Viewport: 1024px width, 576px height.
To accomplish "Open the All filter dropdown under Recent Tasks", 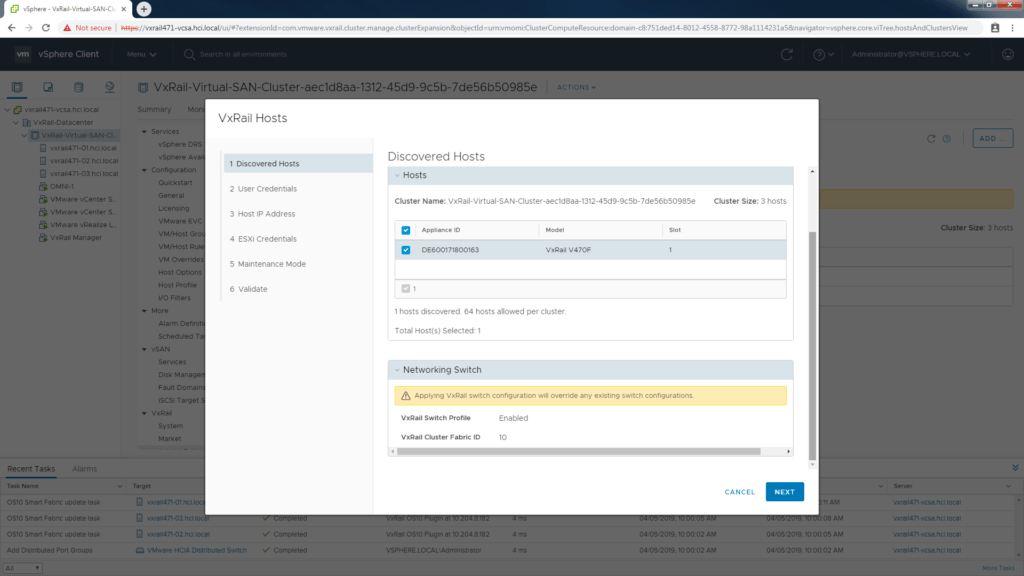I will 22,568.
